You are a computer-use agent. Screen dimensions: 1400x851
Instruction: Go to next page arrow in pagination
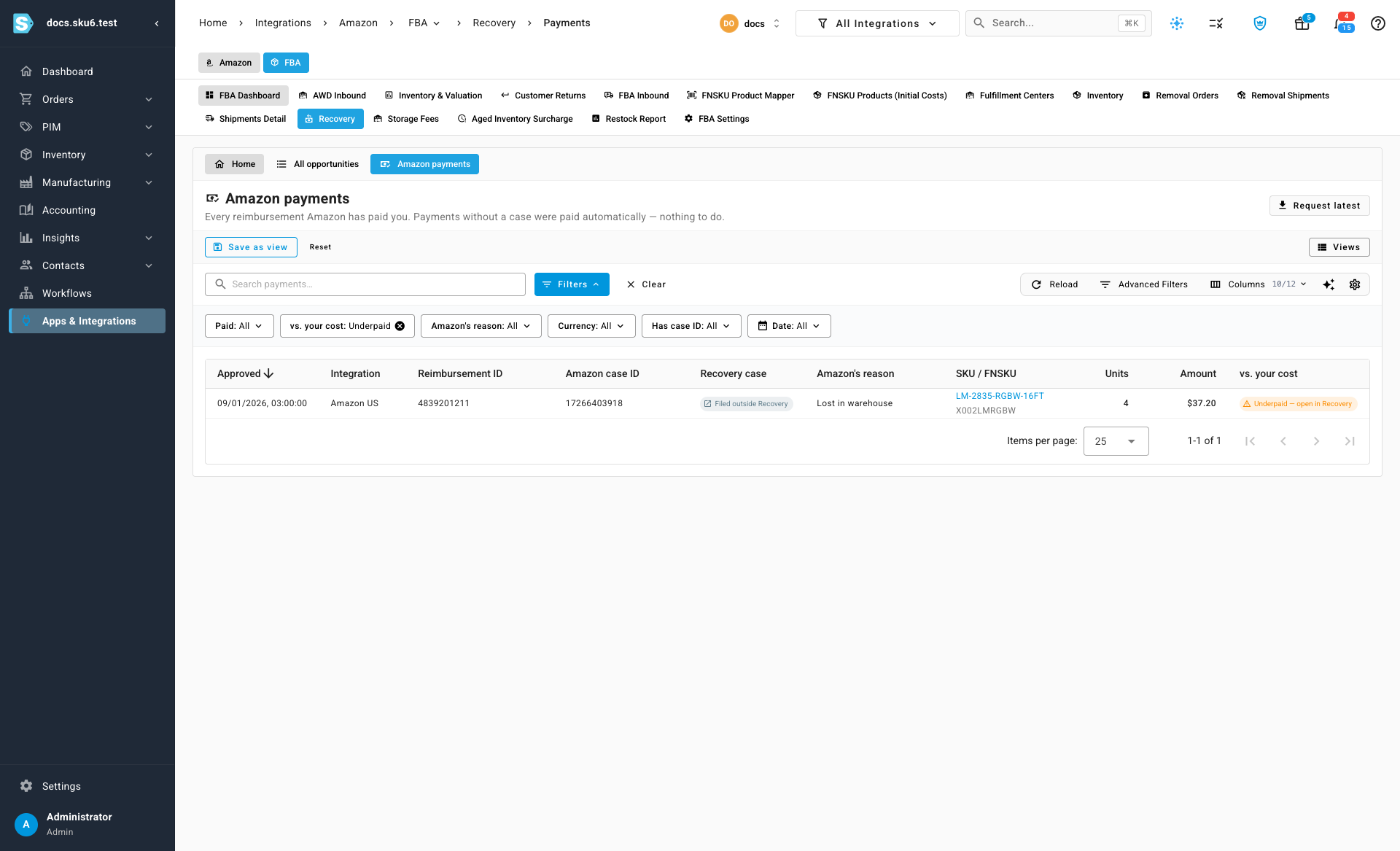1316,441
